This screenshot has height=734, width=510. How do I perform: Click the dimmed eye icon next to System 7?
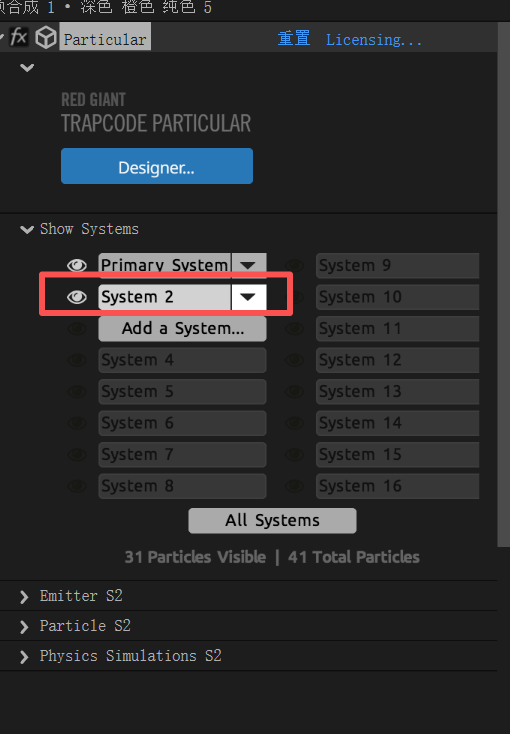(x=77, y=455)
